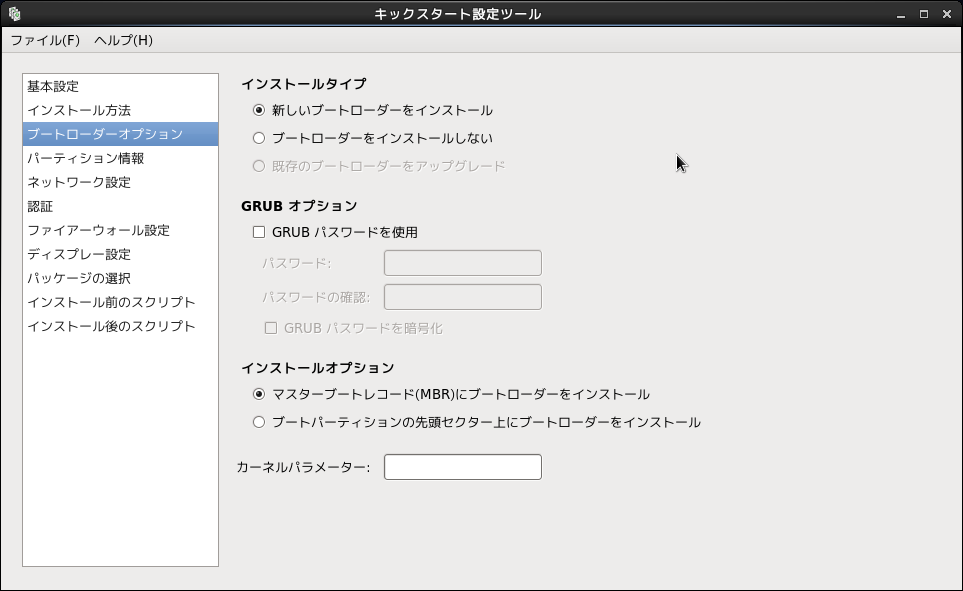Choose 新しいブートローダーをインストール radio button

coord(259,110)
